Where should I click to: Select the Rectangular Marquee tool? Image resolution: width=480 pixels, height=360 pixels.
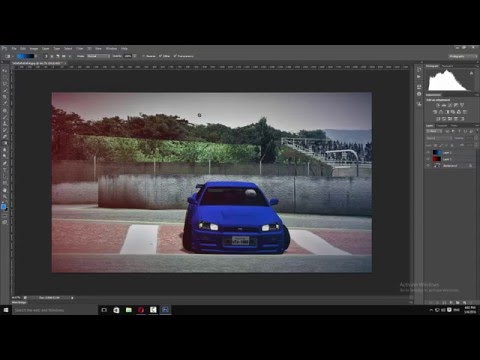point(5,77)
